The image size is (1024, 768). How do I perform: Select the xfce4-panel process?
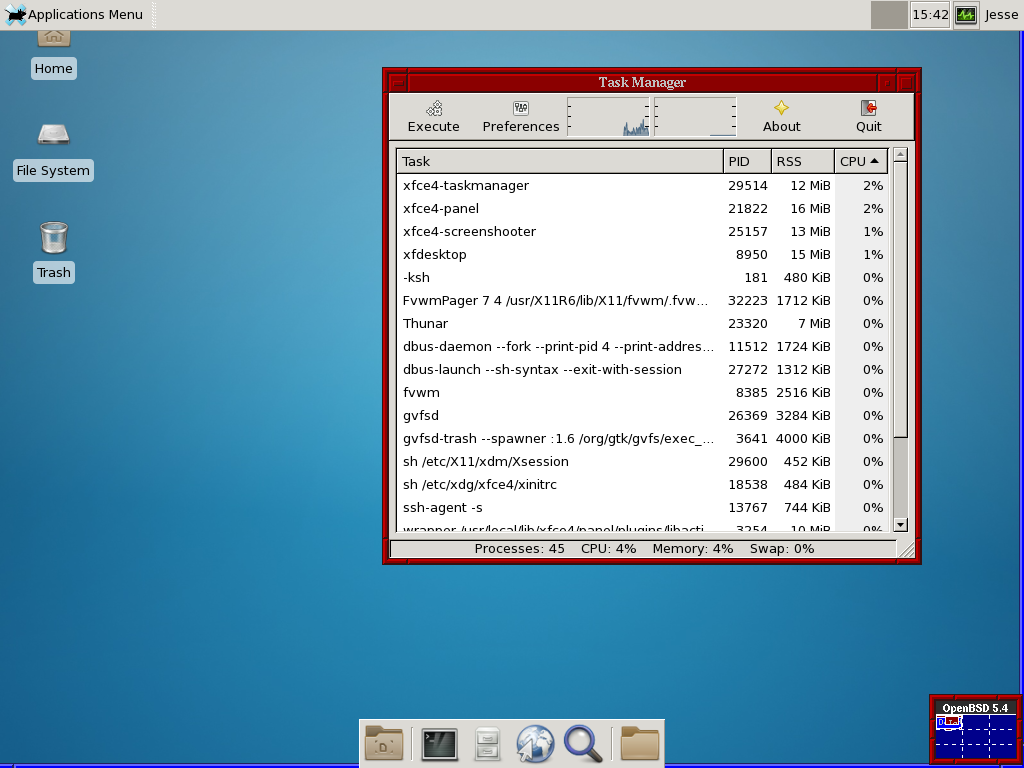point(642,208)
